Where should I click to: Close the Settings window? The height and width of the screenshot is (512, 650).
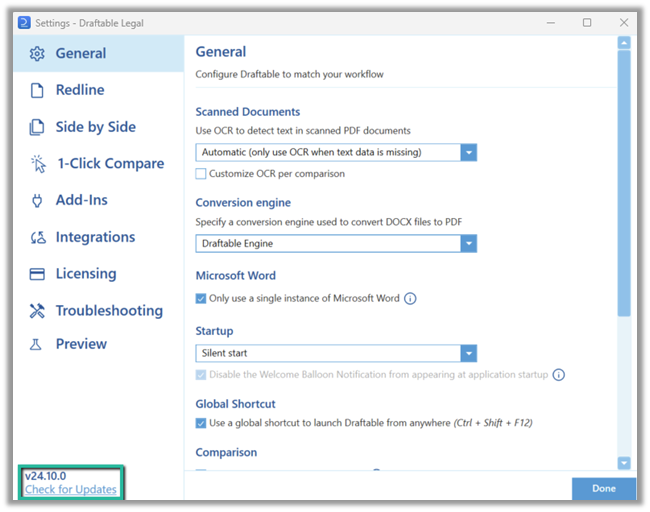624,23
